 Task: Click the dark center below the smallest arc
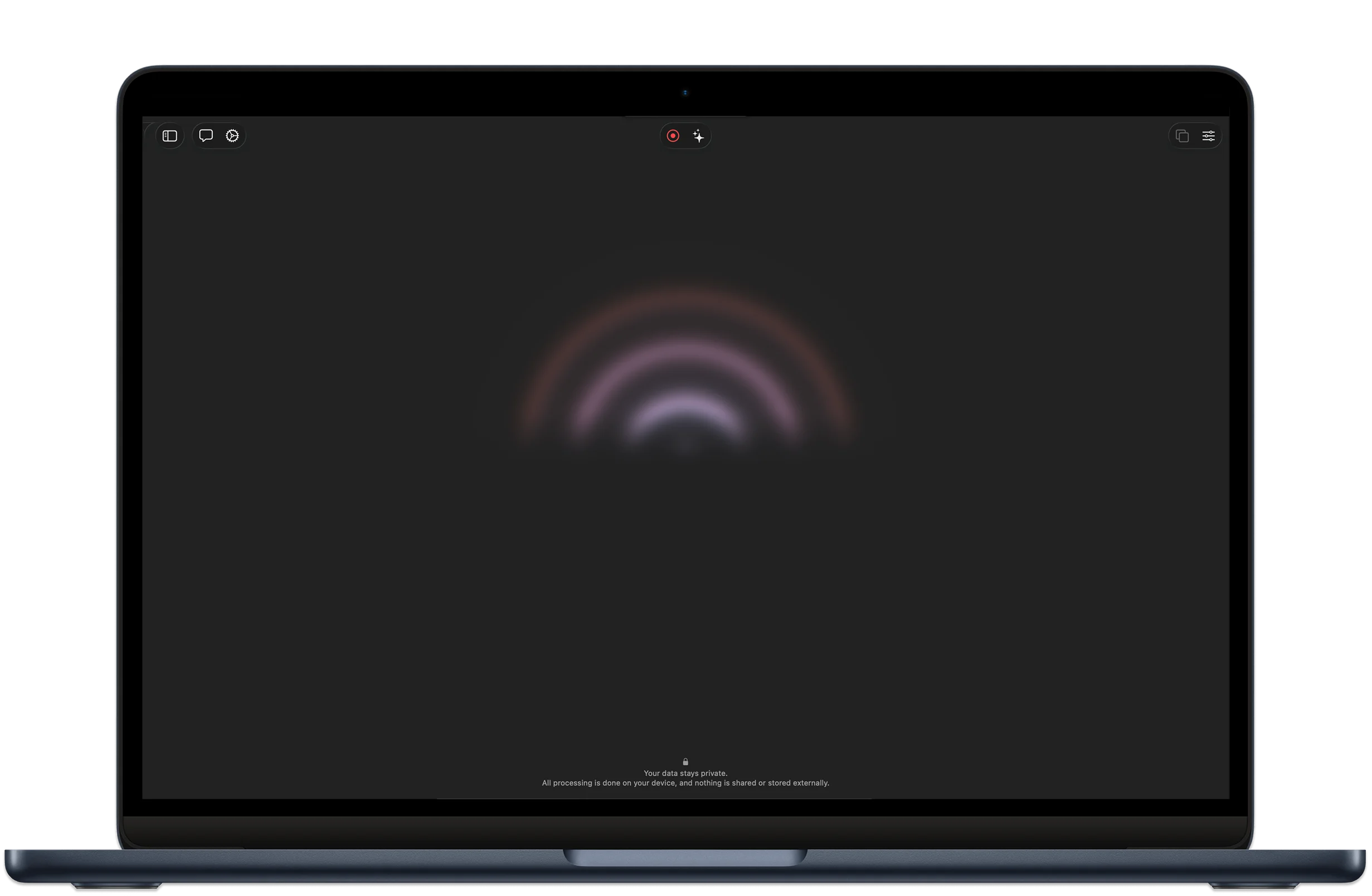coord(685,443)
